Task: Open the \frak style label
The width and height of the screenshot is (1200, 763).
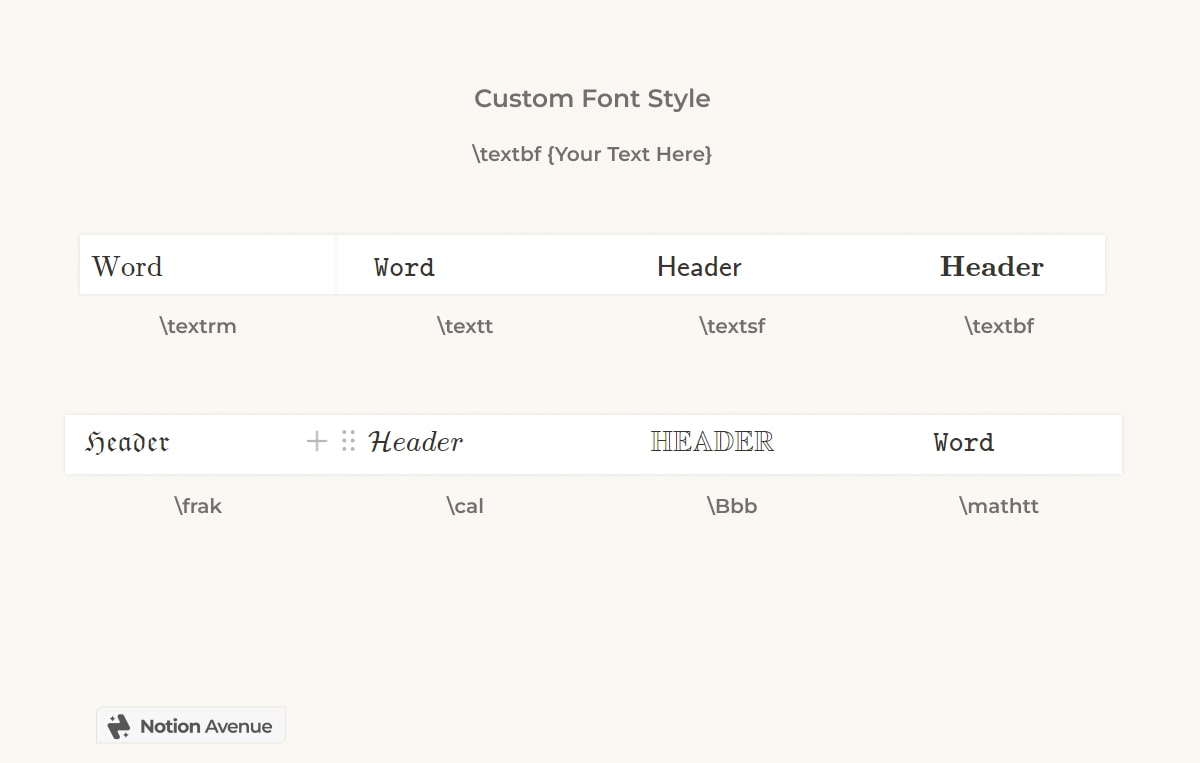Action: [199, 505]
